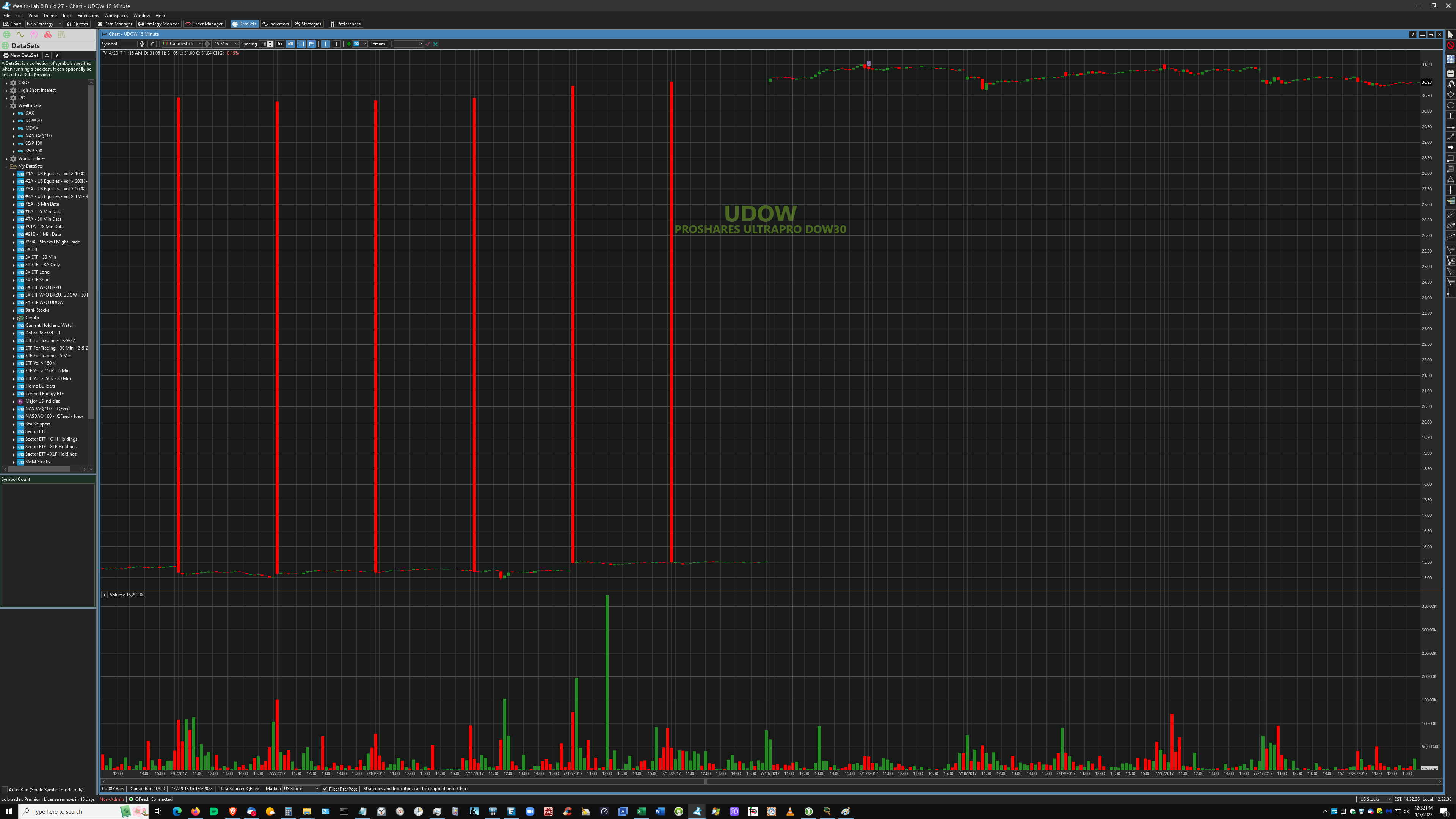Image resolution: width=1456 pixels, height=819 pixels.
Task: Click the red building blocks panel icon
Action: tap(48, 35)
